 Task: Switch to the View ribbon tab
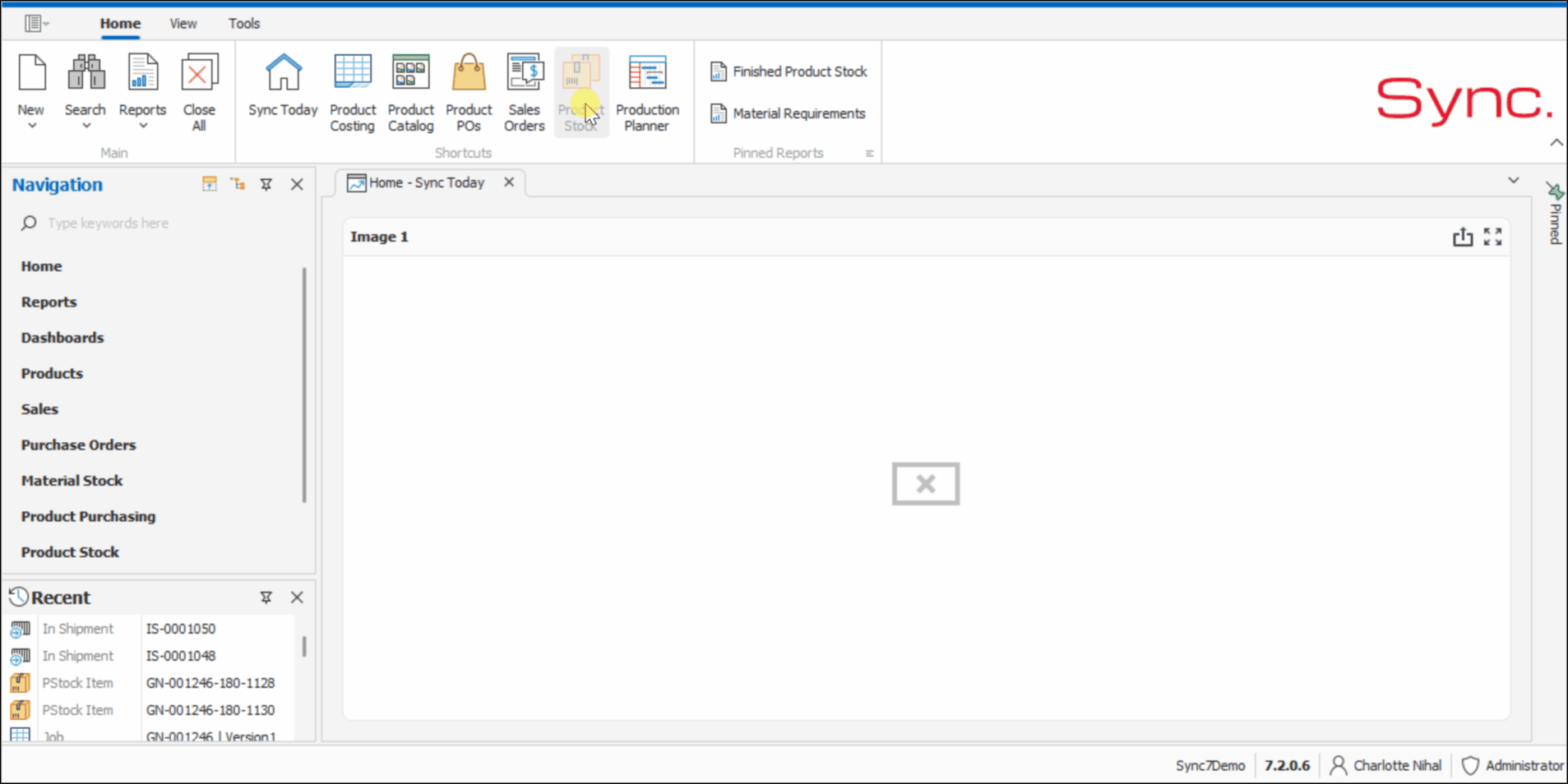pos(183,23)
